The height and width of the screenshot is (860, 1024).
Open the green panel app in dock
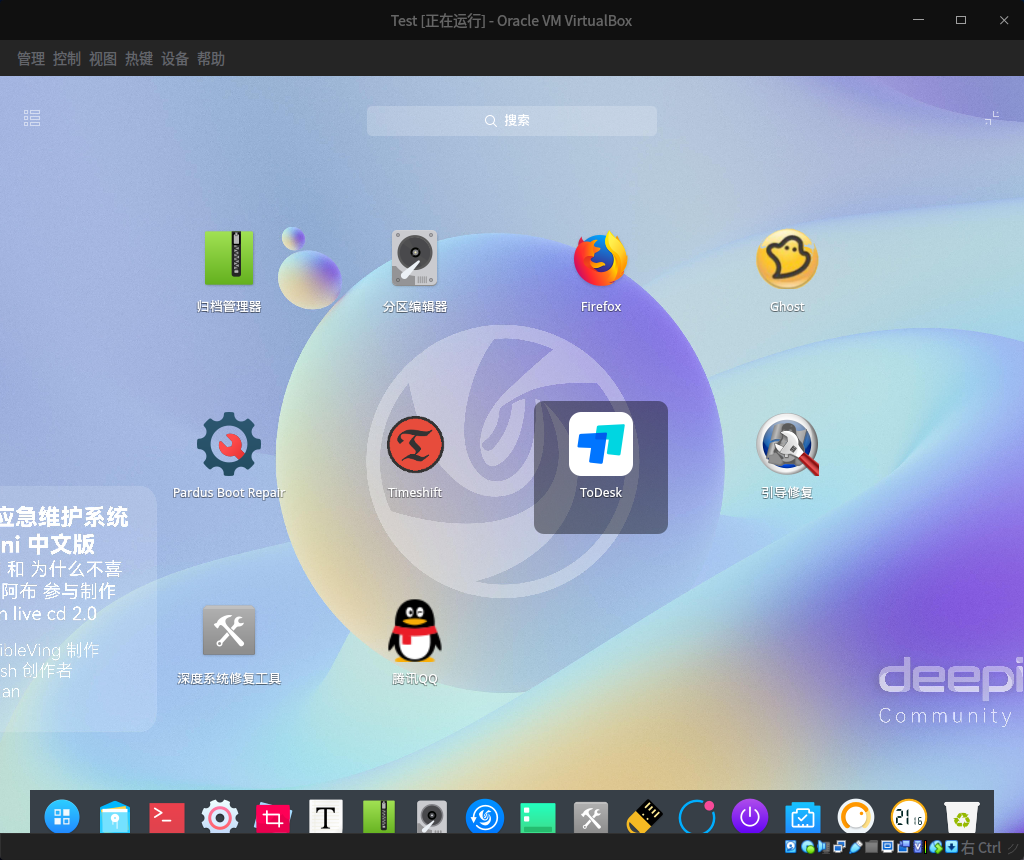click(537, 817)
